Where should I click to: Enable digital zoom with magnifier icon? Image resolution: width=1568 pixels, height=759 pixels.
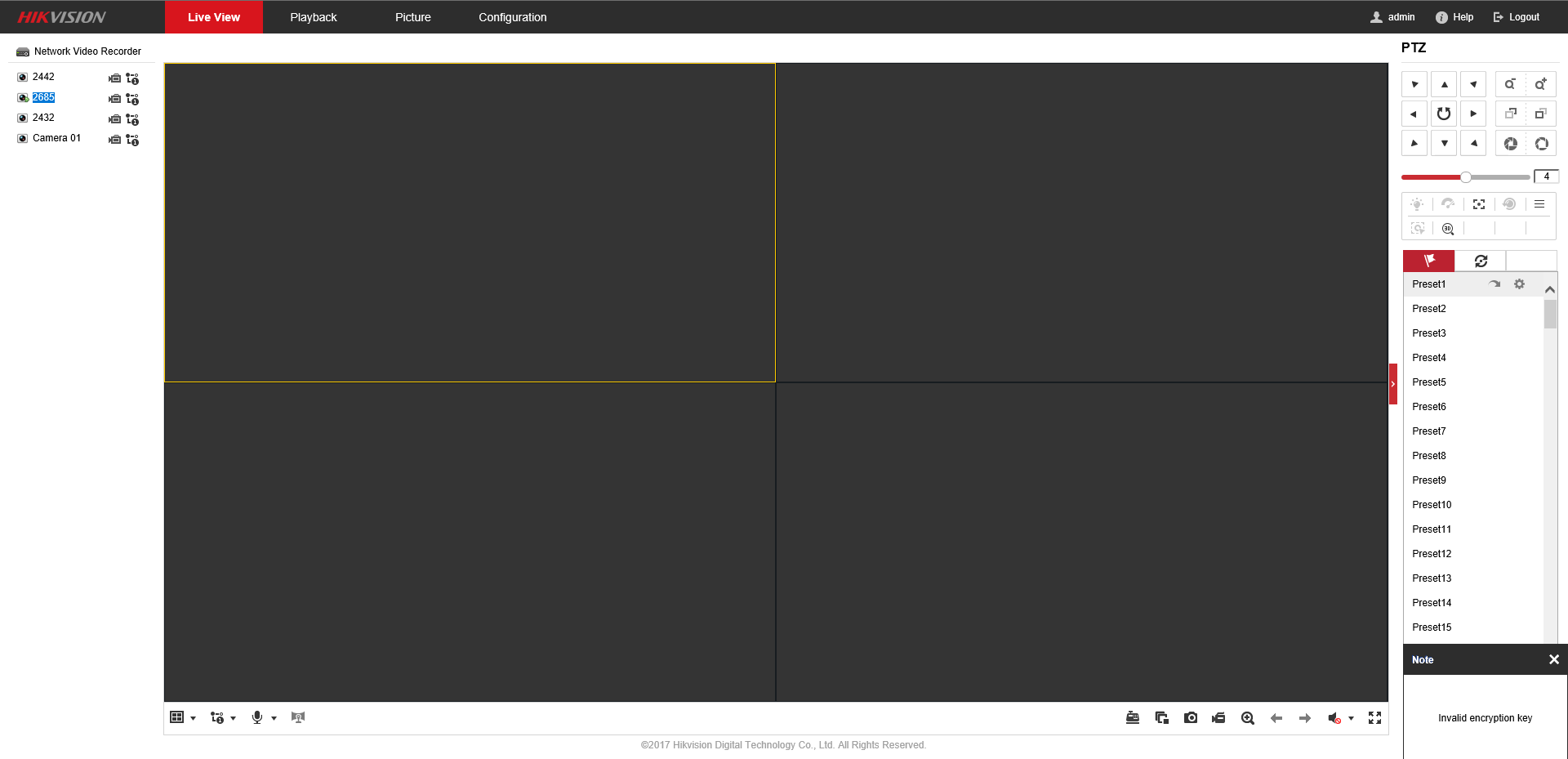[x=1248, y=718]
